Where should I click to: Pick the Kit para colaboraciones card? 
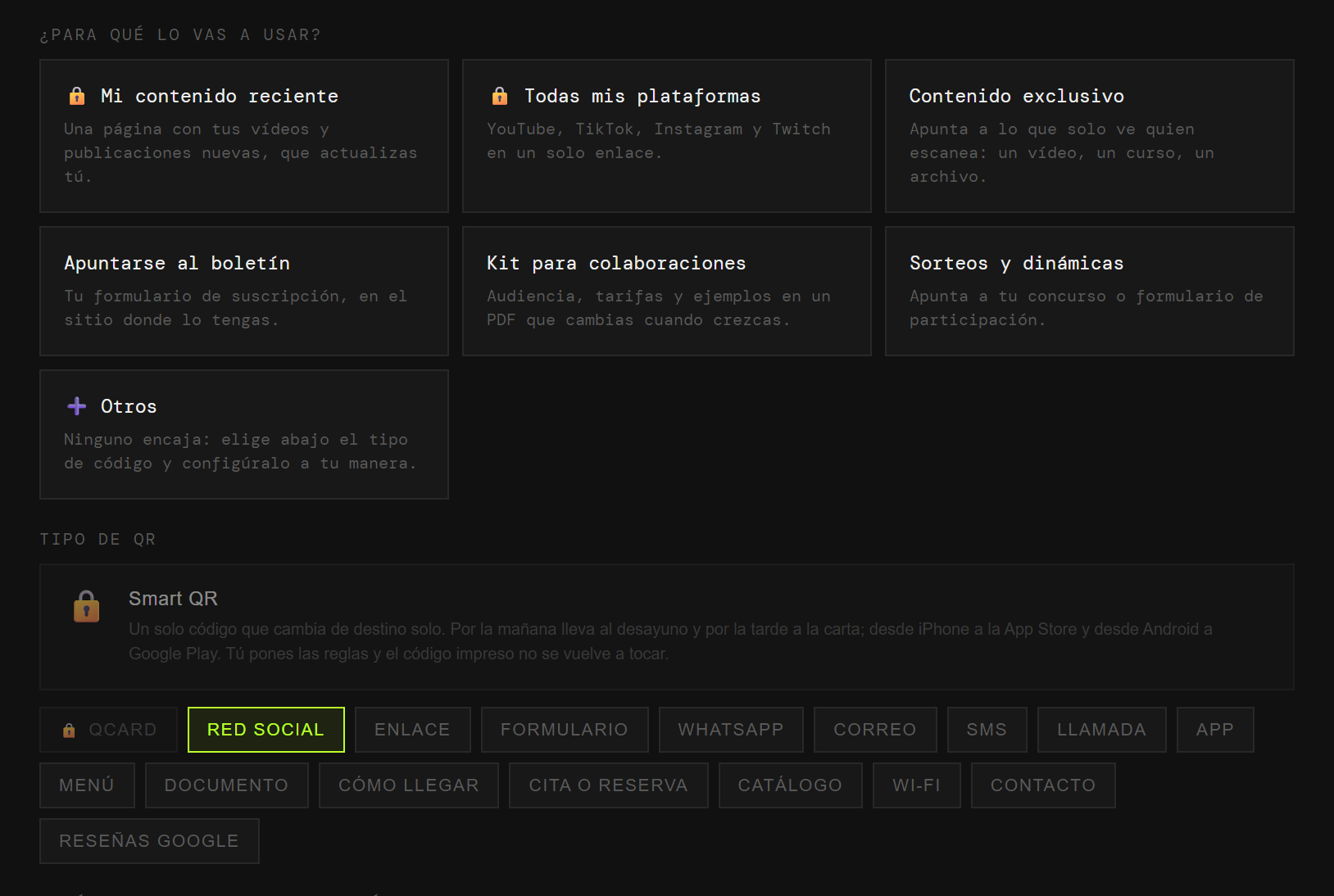tap(667, 292)
